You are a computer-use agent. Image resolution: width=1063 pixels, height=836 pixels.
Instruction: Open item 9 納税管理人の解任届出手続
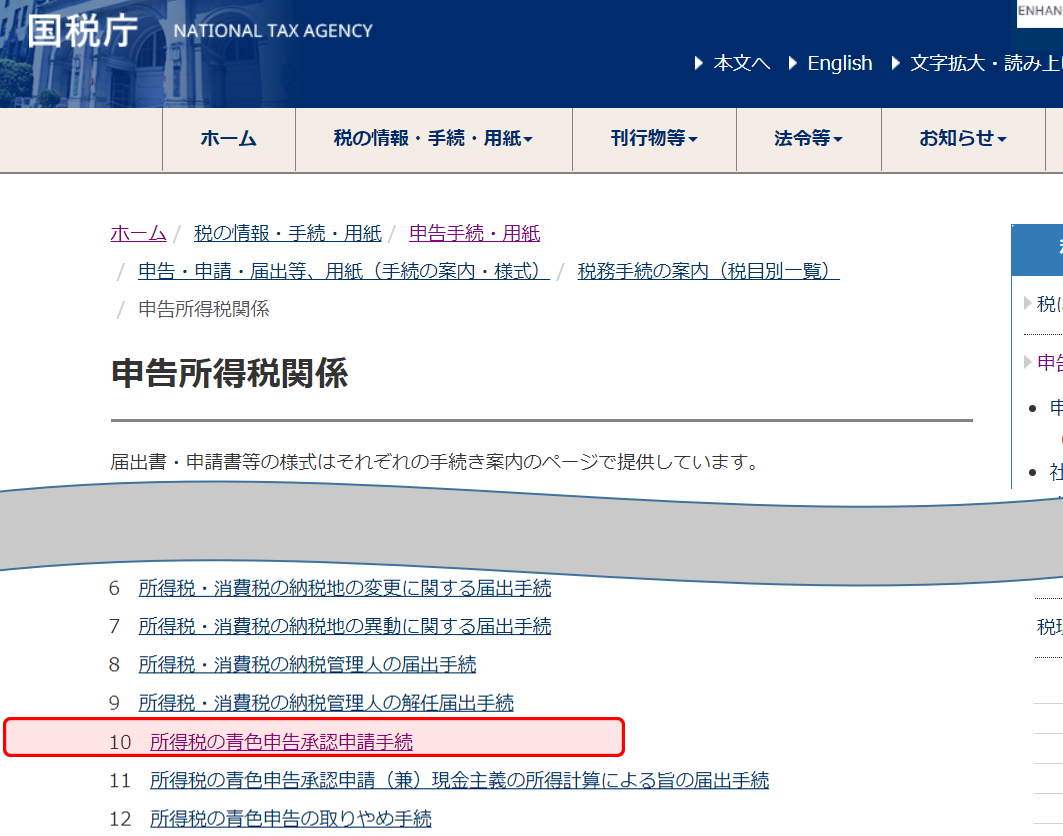click(x=326, y=703)
